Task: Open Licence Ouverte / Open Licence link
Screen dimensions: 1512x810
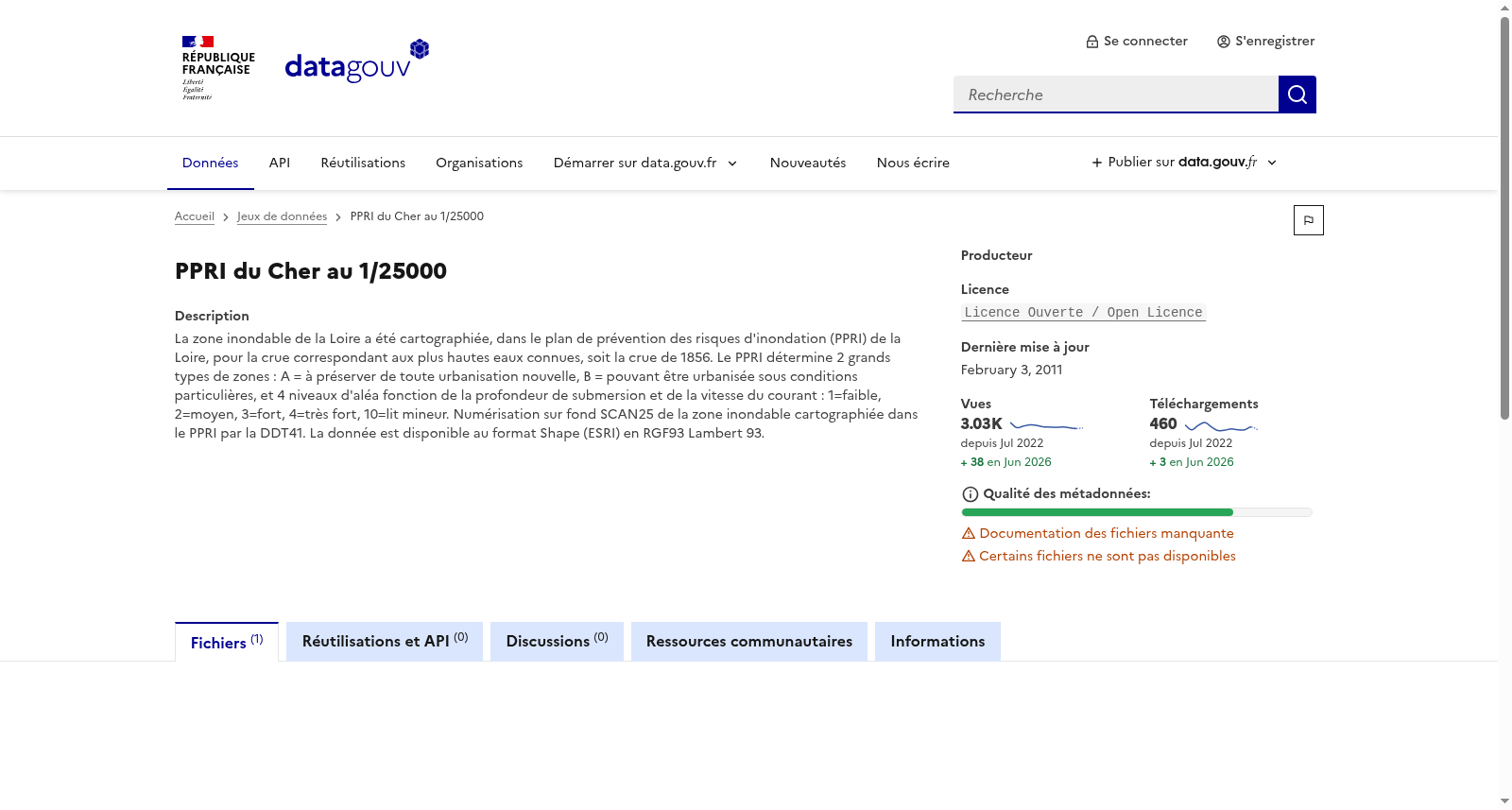Action: click(x=1084, y=313)
